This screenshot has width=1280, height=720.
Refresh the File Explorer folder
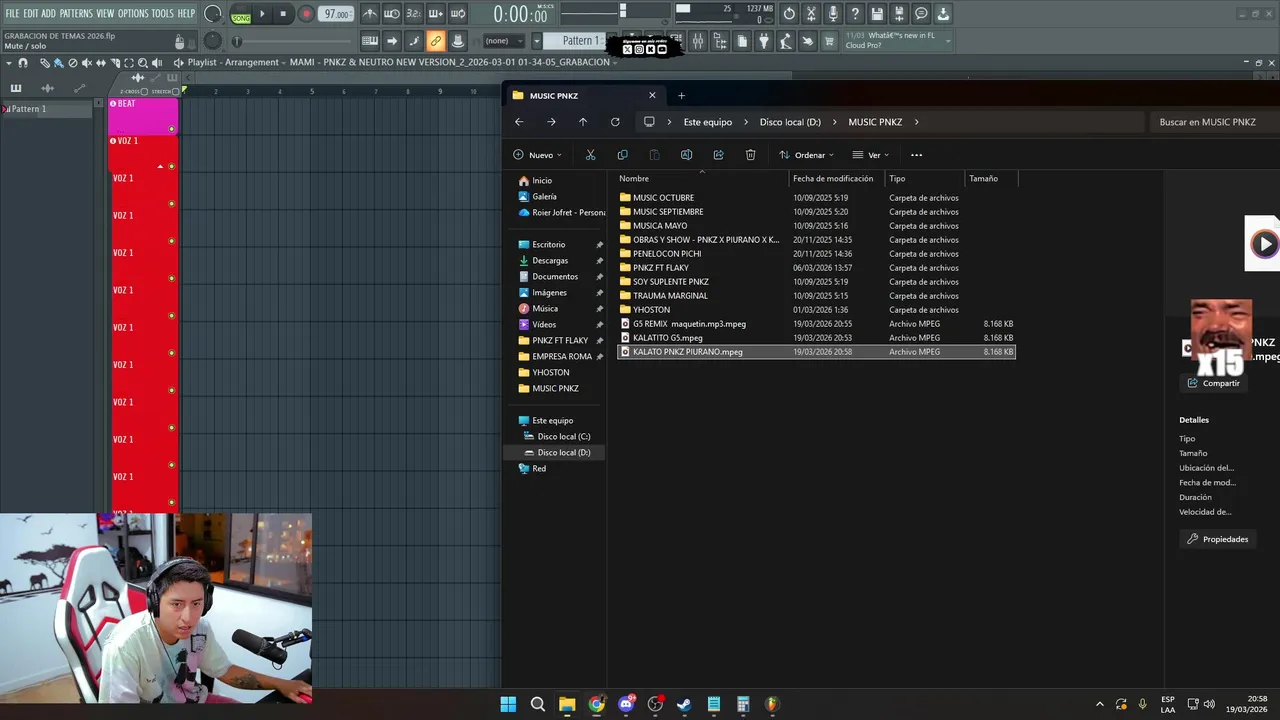pyautogui.click(x=615, y=122)
